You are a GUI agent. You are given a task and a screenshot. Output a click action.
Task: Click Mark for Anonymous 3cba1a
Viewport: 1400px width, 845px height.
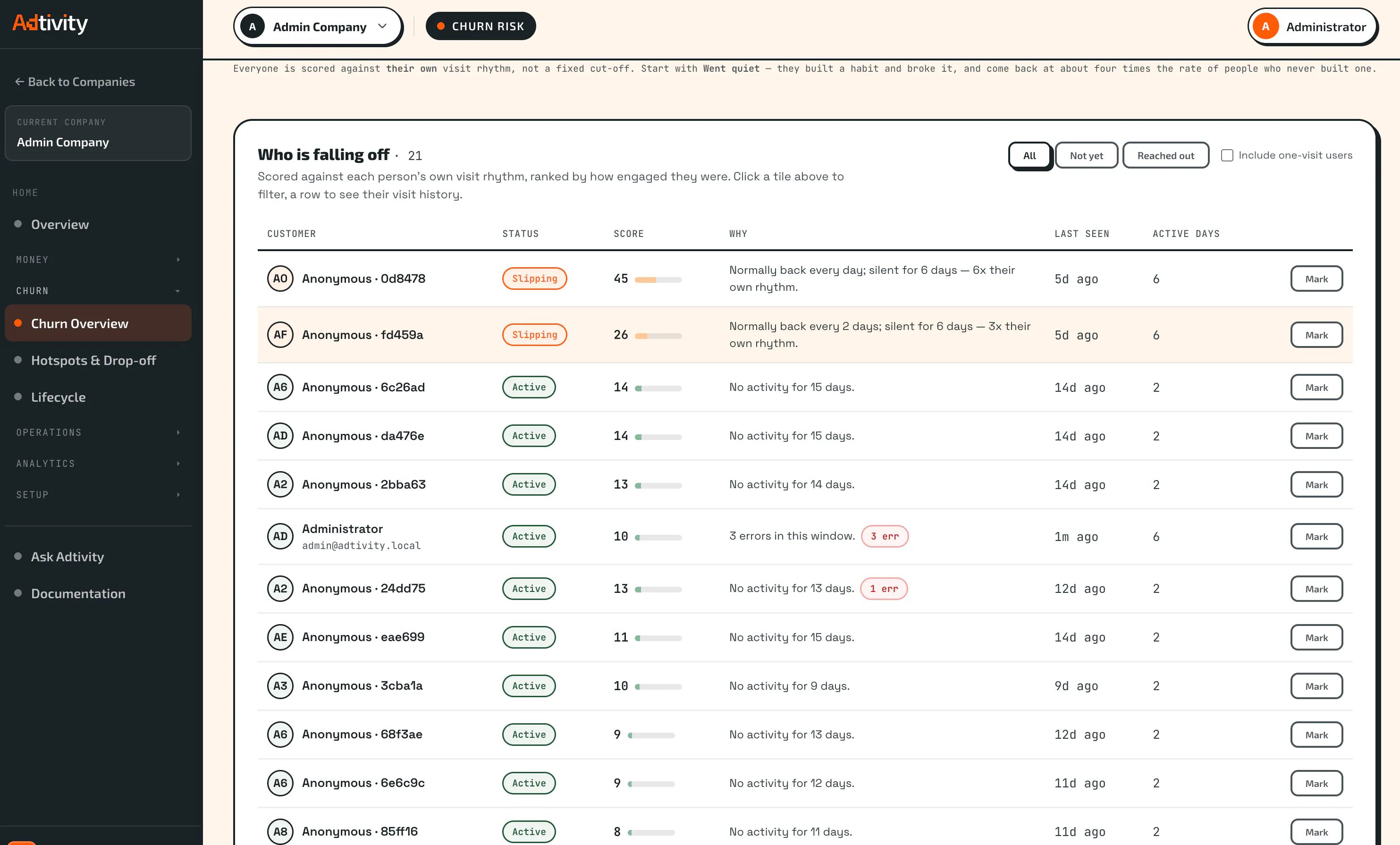(1316, 686)
